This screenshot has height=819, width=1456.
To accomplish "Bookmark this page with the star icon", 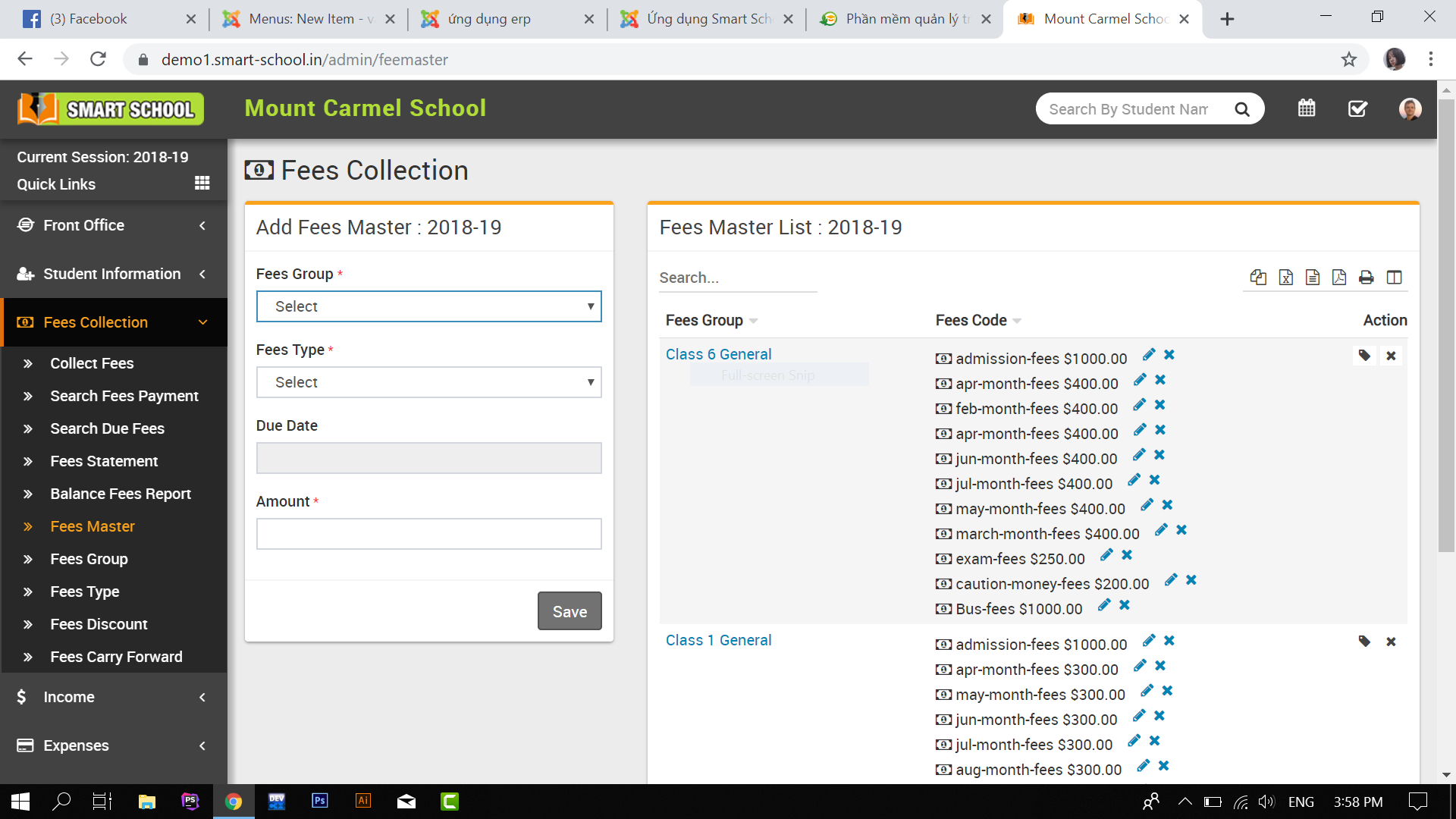I will coord(1348,59).
